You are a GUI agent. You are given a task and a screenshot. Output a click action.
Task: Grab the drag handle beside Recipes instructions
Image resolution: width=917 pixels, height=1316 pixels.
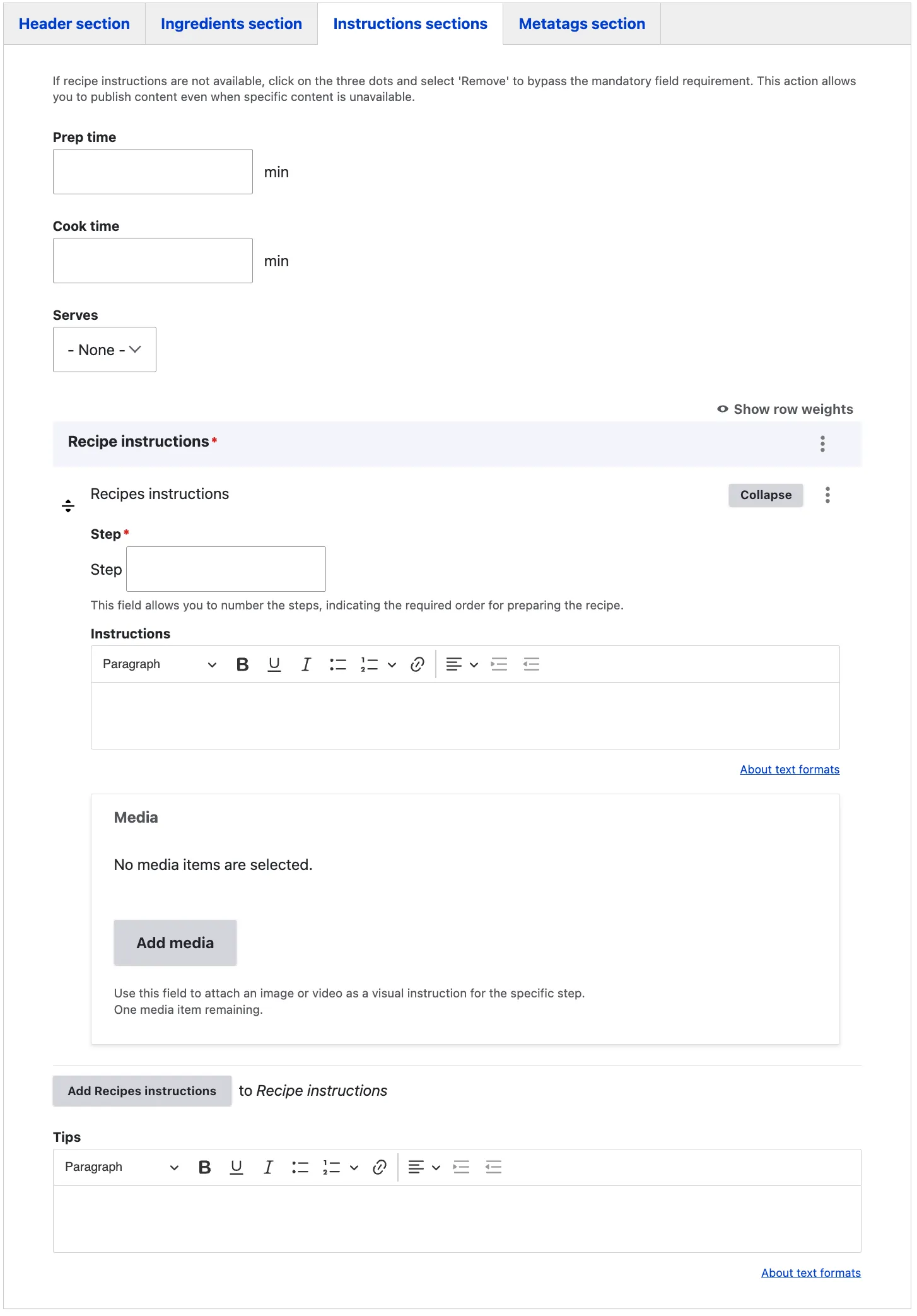(x=68, y=506)
